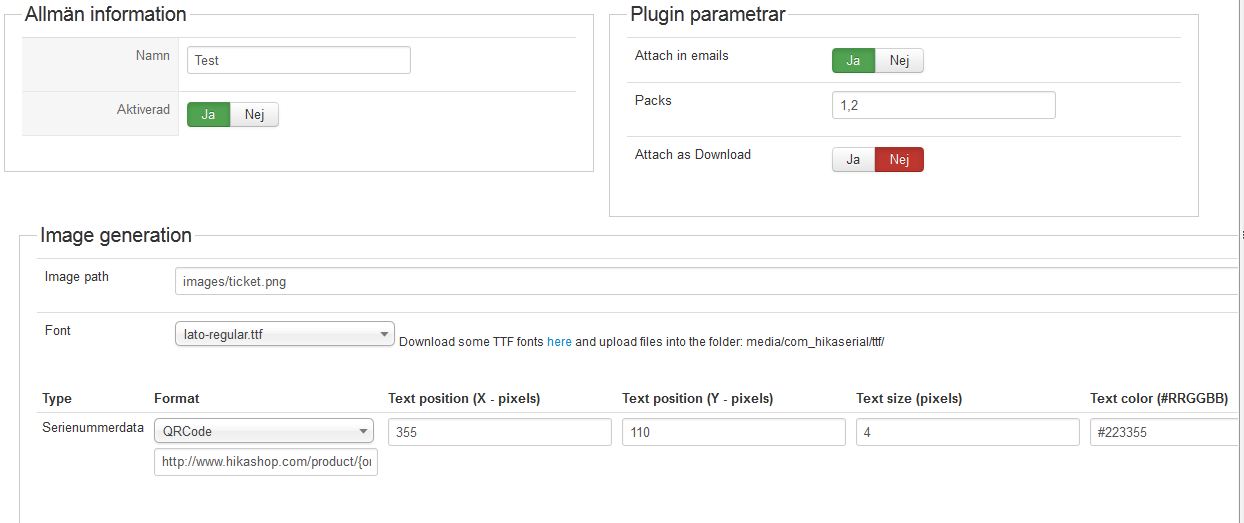This screenshot has width=1244, height=523.
Task: Enable Attach in emails with Ja
Action: click(854, 61)
